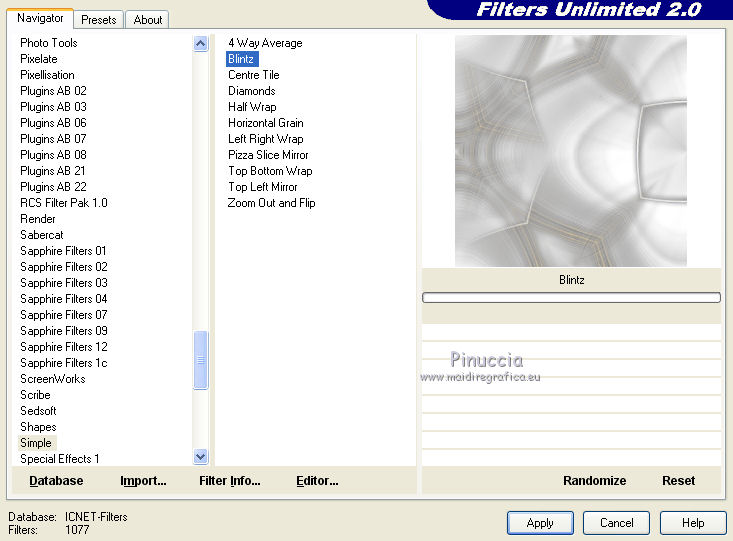Reset the filter parameters
This screenshot has width=733, height=541.
[678, 481]
